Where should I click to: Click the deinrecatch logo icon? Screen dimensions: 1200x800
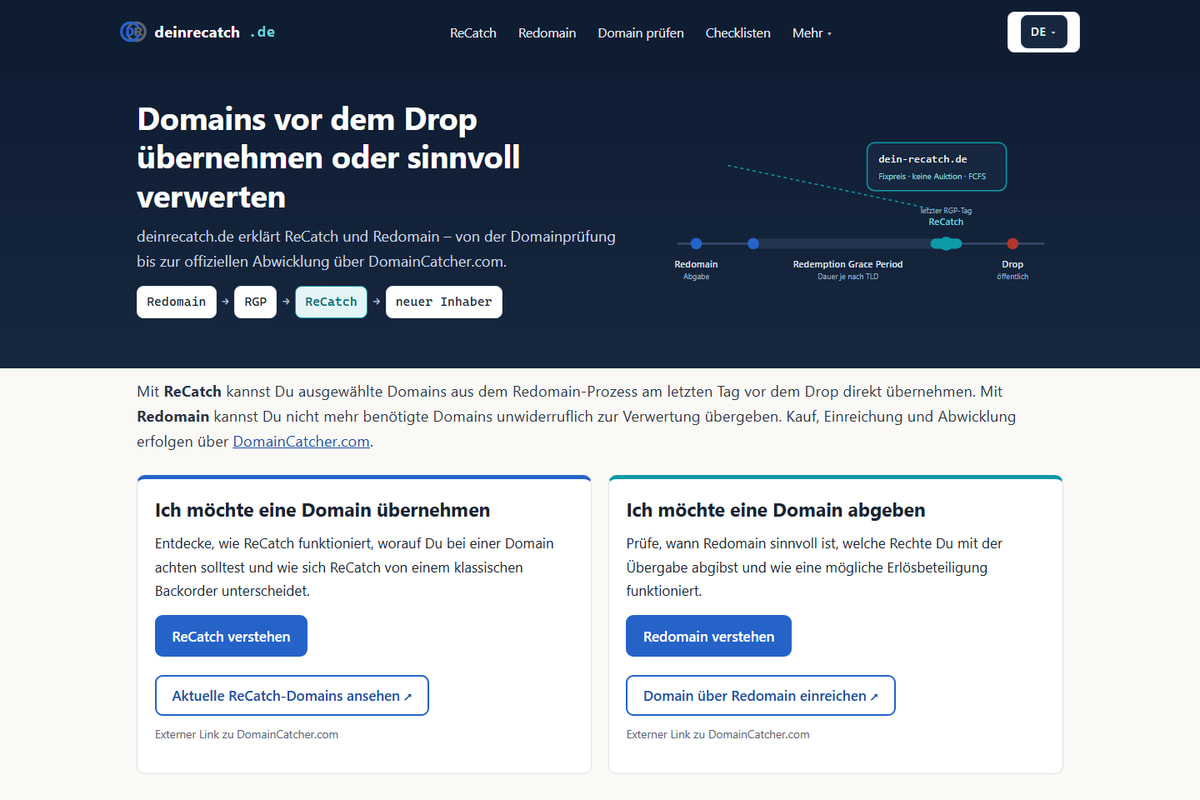pos(133,32)
